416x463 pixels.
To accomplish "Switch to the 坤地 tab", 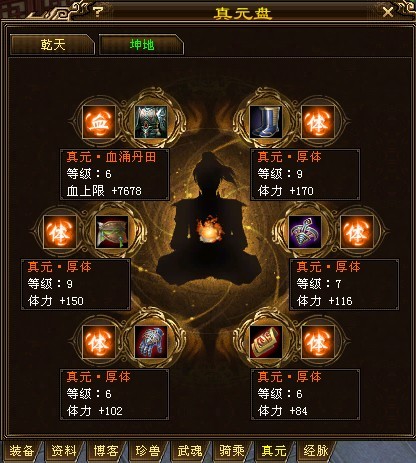I will tap(141, 44).
